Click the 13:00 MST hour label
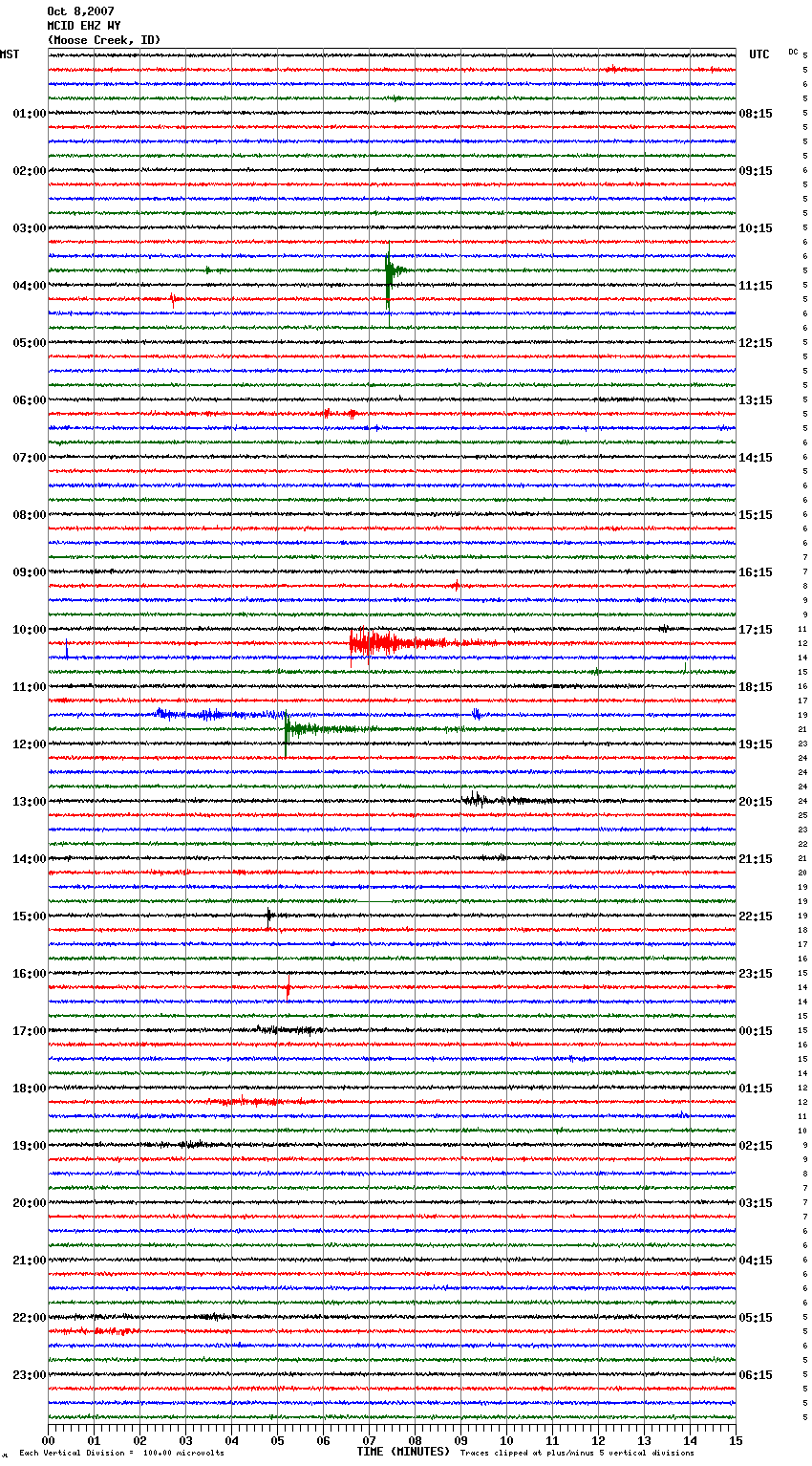The image size is (812, 1466). click(30, 802)
